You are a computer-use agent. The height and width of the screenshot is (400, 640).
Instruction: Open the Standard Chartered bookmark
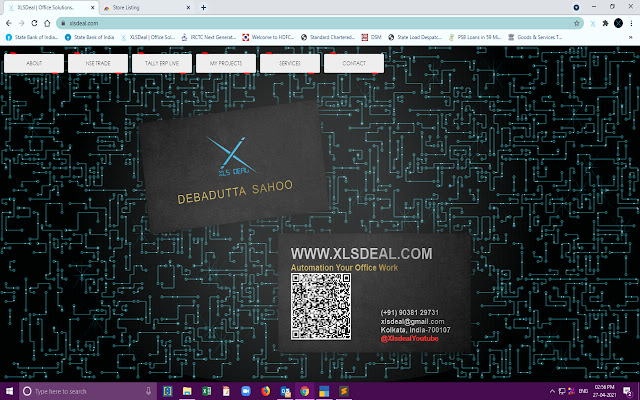(x=327, y=37)
